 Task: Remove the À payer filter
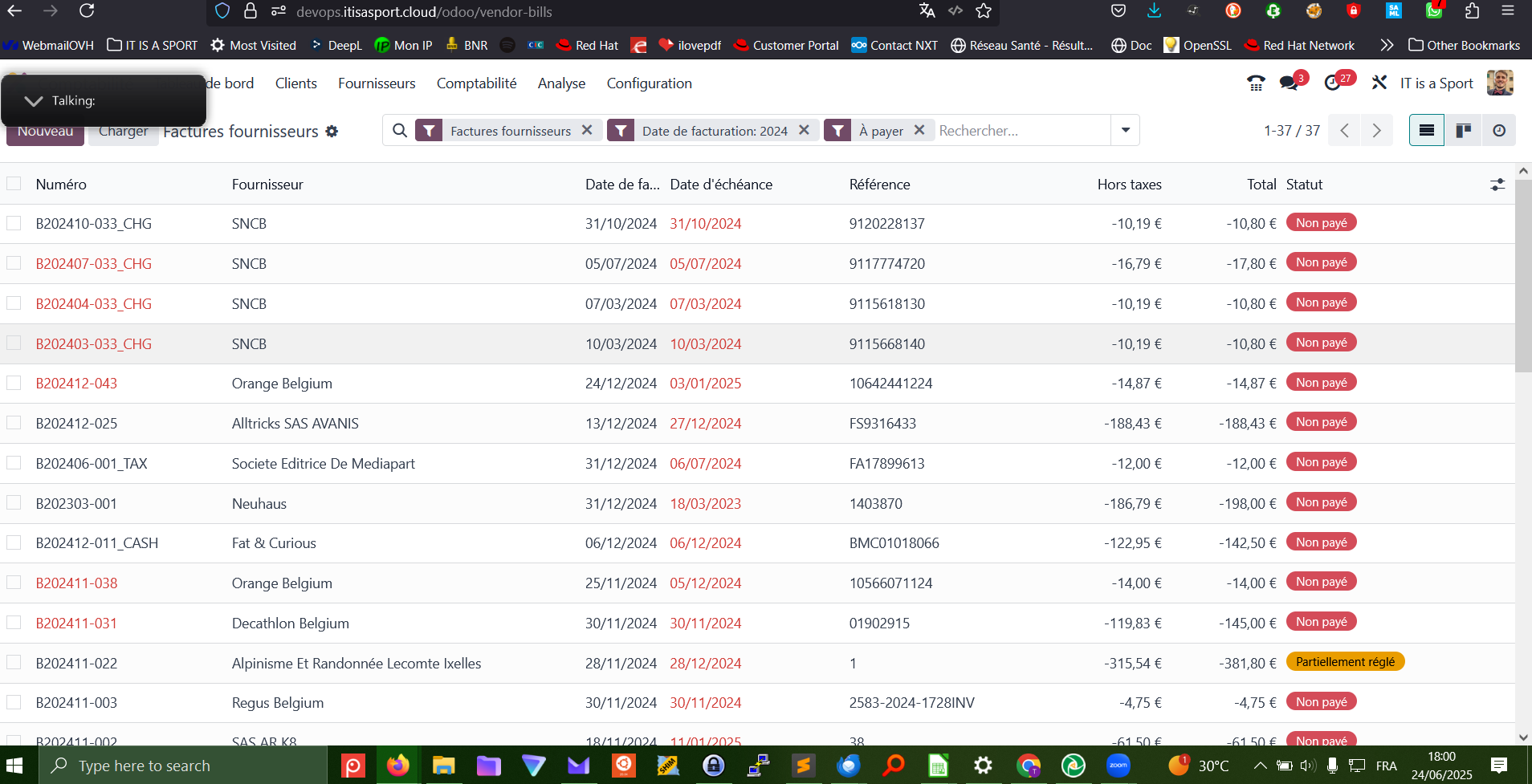[919, 130]
